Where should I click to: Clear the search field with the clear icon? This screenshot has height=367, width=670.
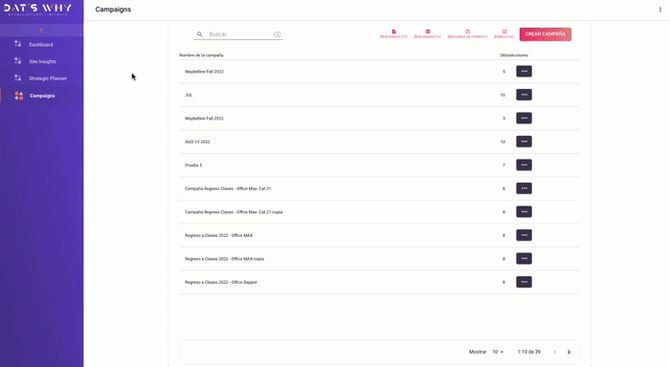(x=277, y=34)
